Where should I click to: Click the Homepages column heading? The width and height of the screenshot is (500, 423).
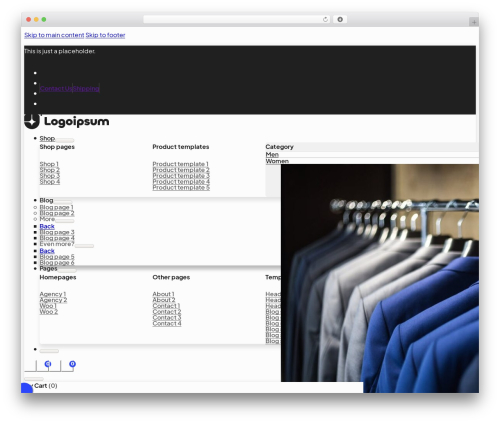pyautogui.click(x=58, y=277)
